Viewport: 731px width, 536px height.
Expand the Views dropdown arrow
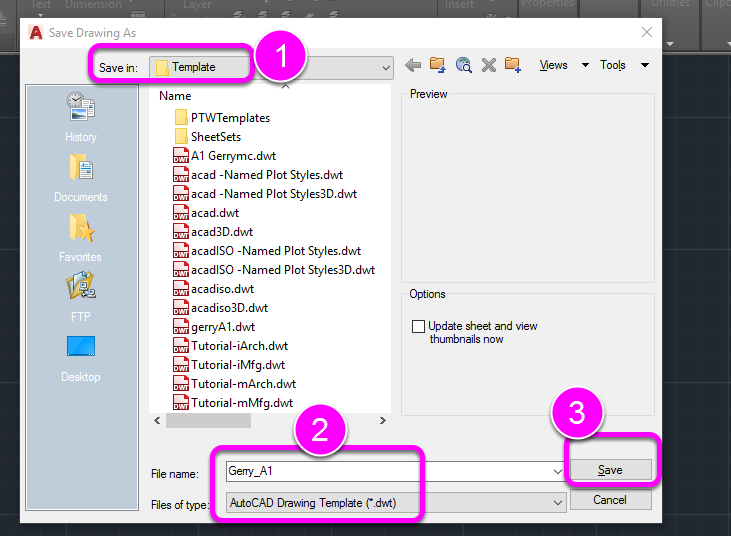click(585, 65)
